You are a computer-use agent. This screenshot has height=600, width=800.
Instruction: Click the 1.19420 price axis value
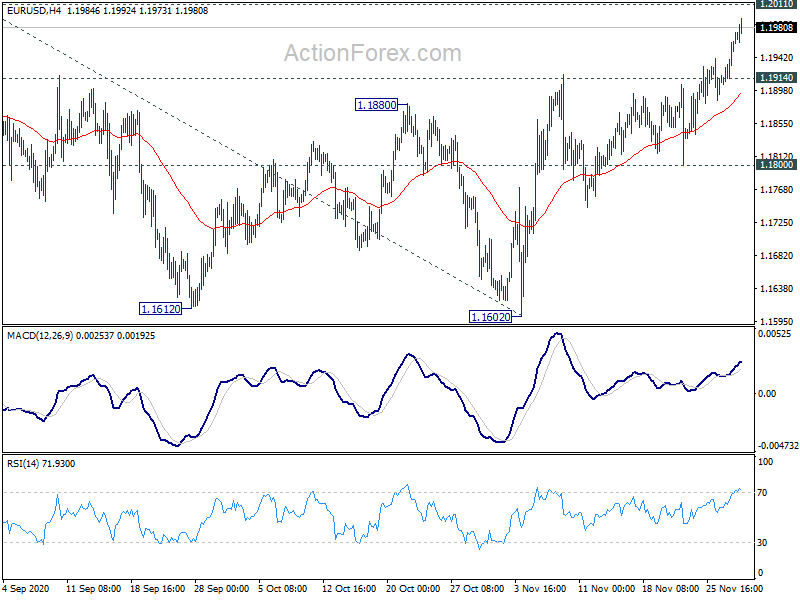[777, 58]
